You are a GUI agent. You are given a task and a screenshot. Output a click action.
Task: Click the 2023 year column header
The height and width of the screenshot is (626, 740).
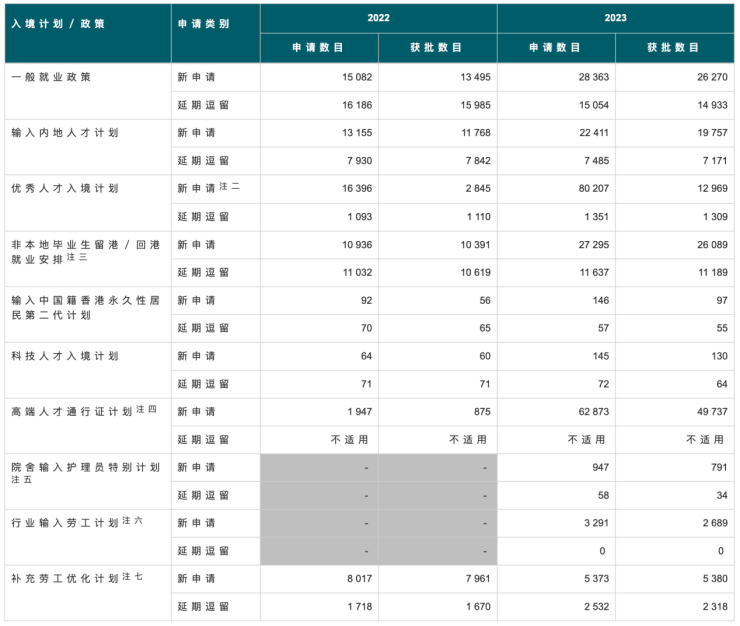tap(615, 18)
